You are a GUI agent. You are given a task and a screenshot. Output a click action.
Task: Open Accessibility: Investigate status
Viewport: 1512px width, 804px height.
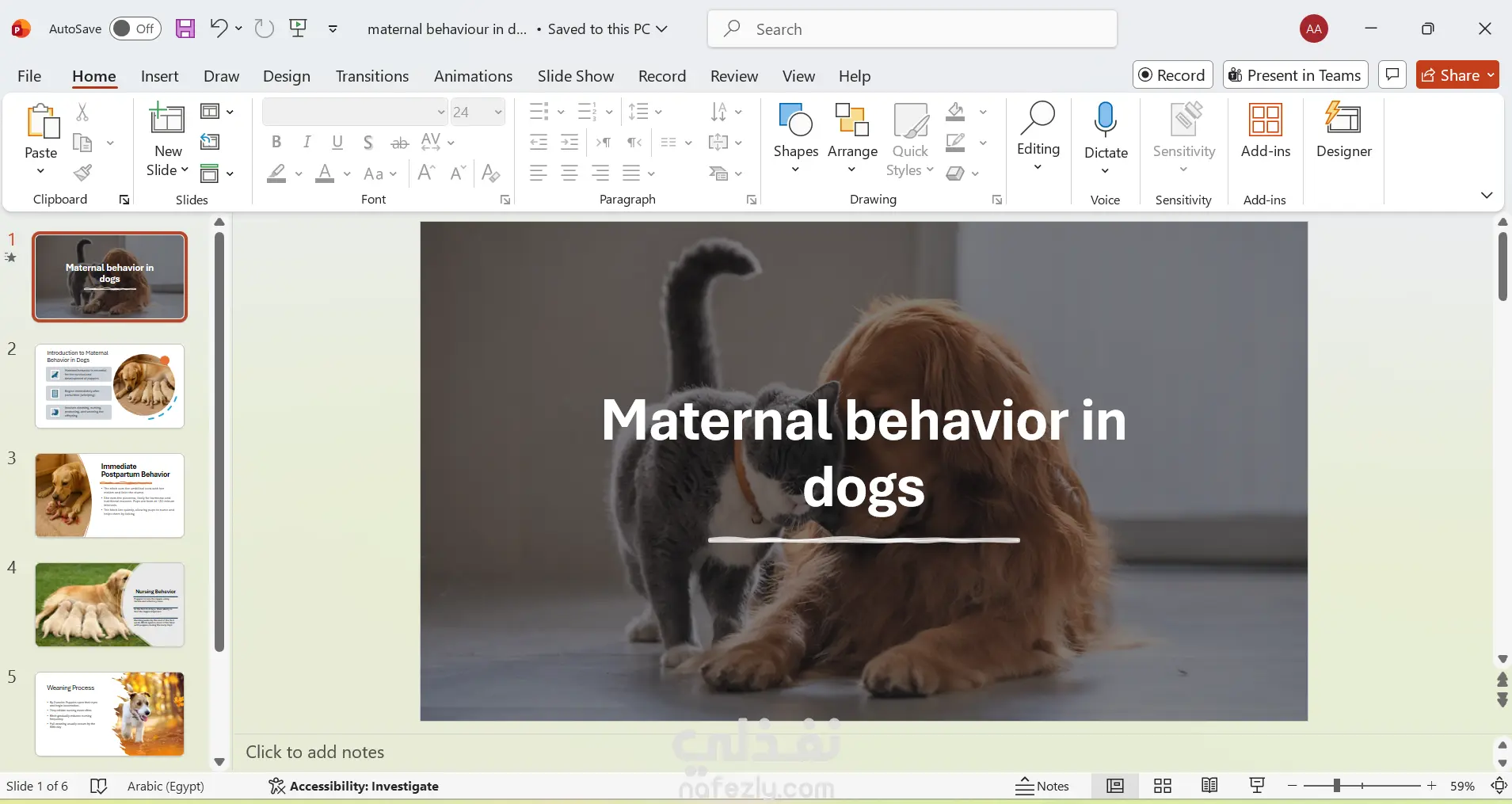[353, 786]
